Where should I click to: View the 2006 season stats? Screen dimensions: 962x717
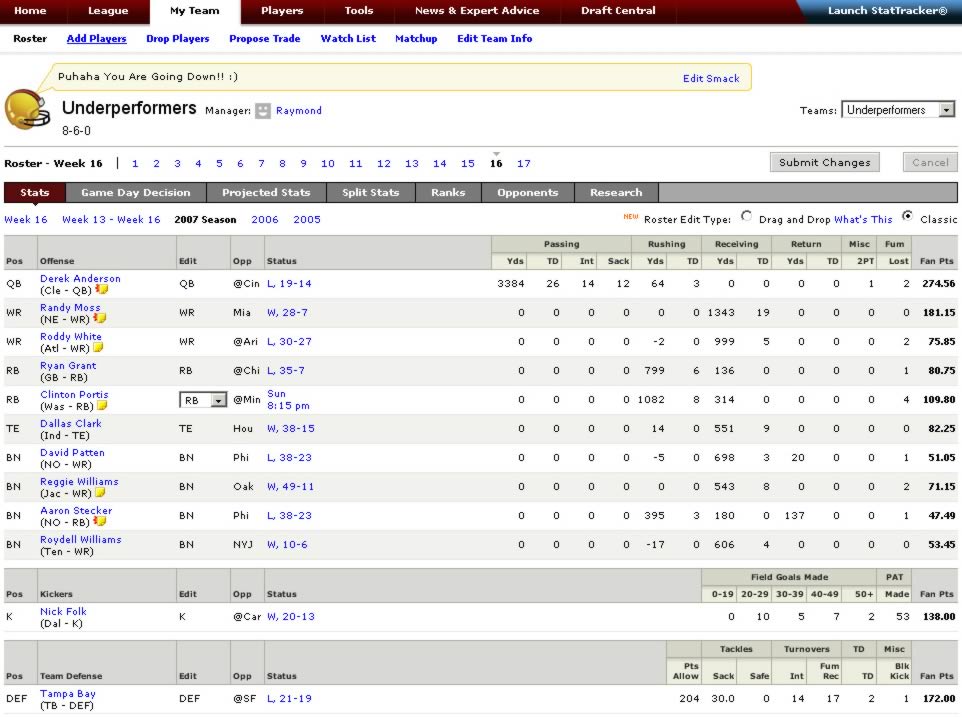[264, 220]
